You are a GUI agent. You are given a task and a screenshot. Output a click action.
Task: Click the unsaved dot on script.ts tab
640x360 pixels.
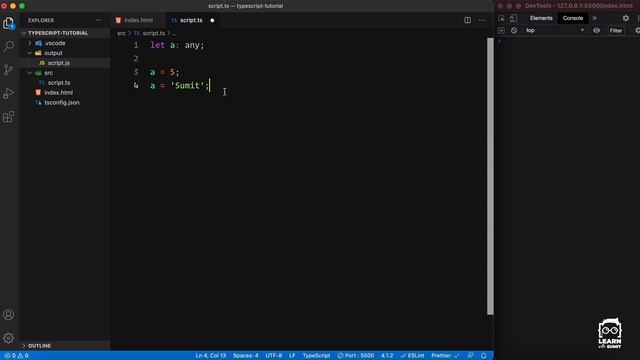pyautogui.click(x=212, y=20)
